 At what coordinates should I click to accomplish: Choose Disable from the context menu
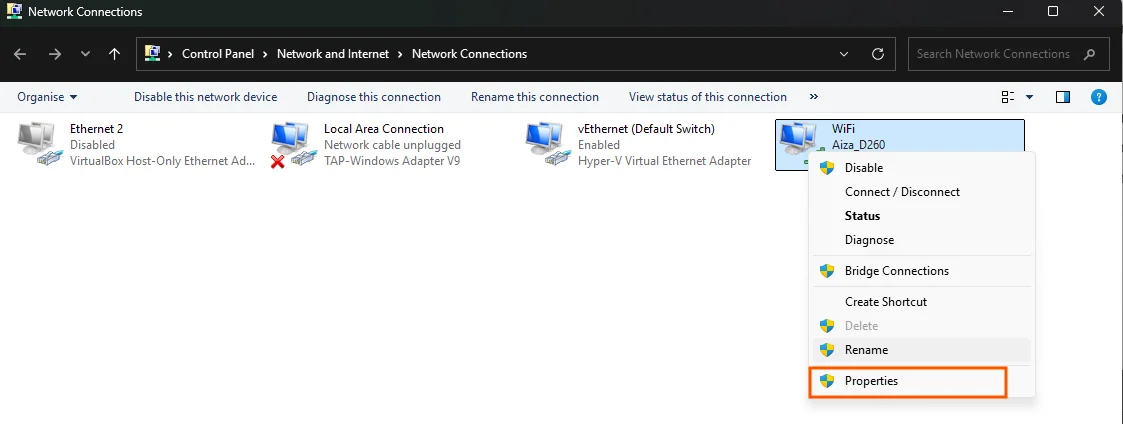pos(921,168)
